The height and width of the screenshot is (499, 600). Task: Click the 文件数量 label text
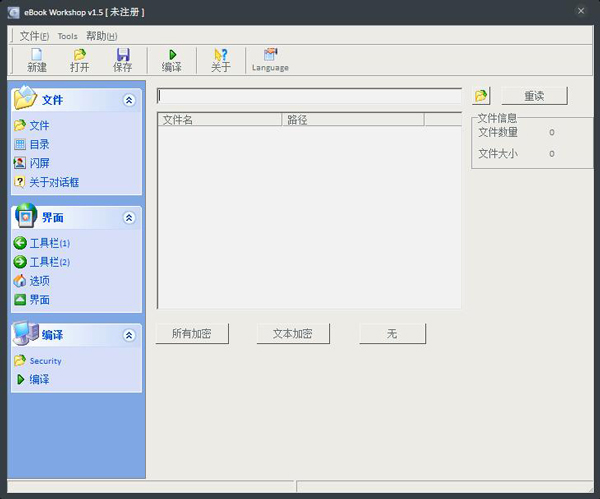tap(497, 132)
